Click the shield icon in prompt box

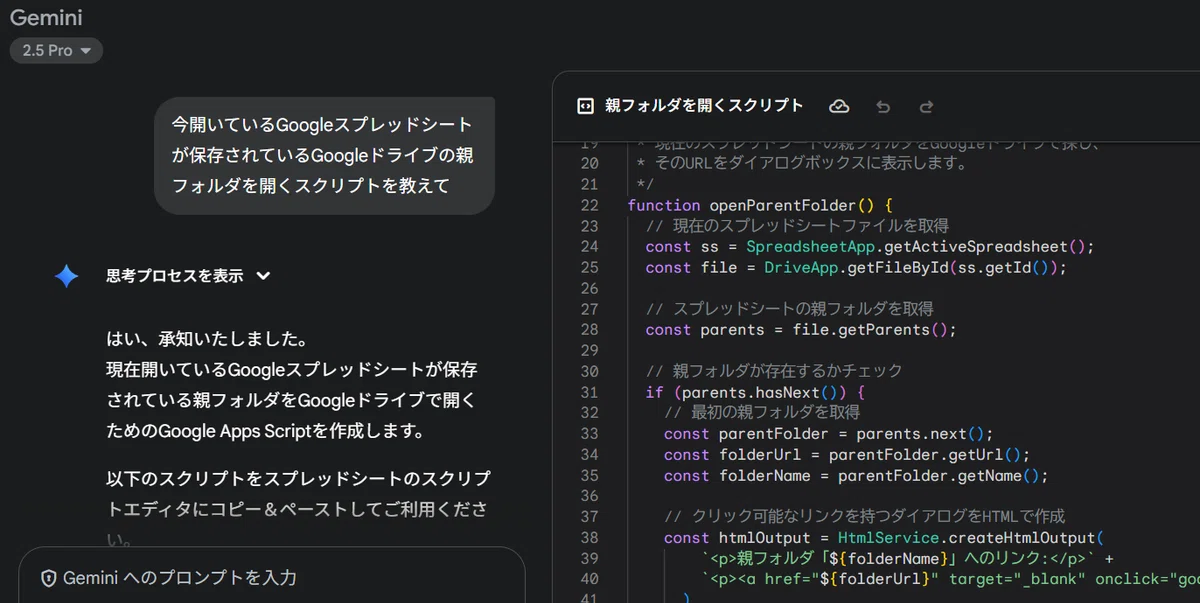(48, 578)
